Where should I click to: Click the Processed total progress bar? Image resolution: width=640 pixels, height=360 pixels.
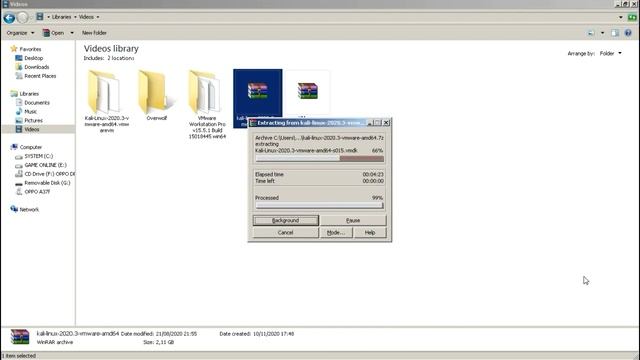coord(320,205)
